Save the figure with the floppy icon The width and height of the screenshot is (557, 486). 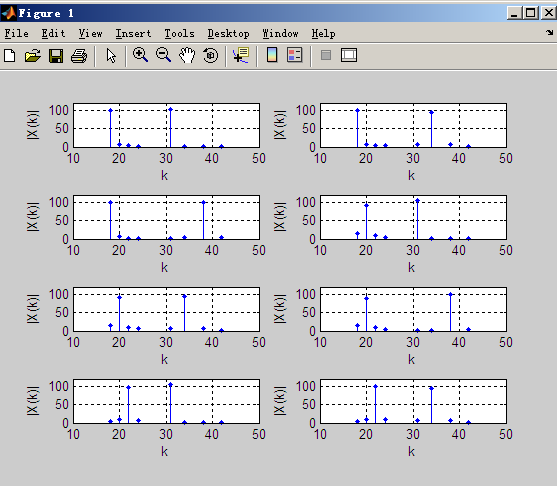(x=56, y=56)
